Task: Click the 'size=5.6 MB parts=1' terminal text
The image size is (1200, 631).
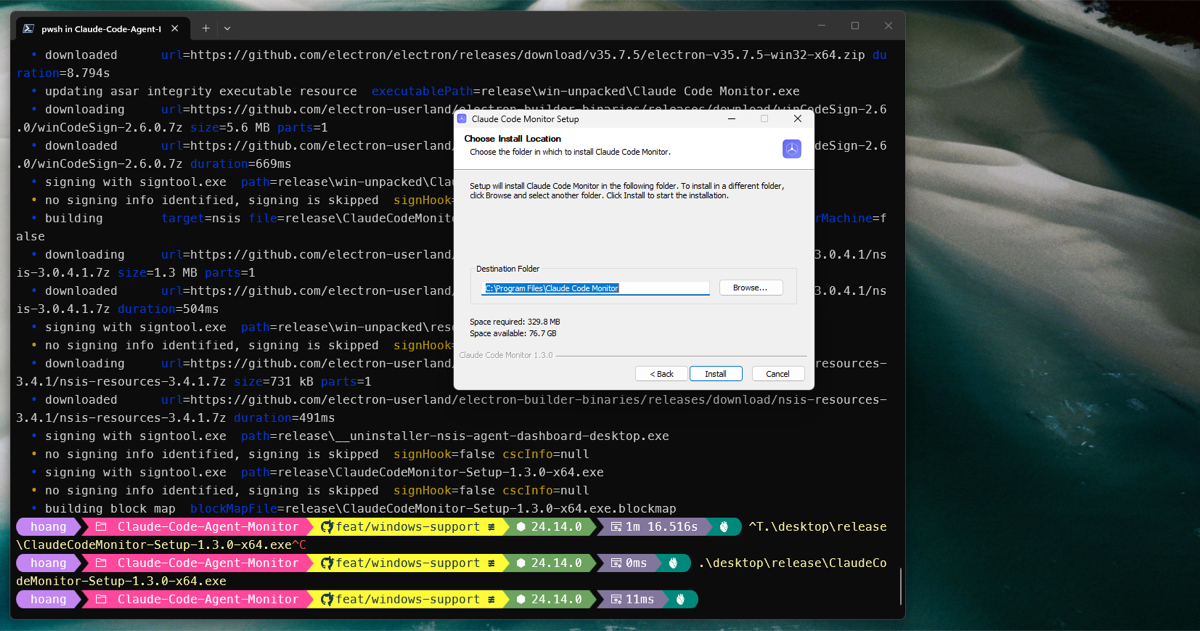Action: pos(258,128)
